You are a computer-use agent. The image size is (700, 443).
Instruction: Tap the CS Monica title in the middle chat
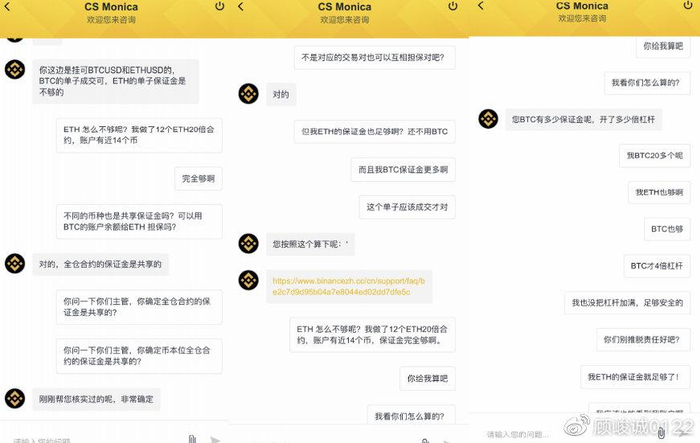click(344, 7)
